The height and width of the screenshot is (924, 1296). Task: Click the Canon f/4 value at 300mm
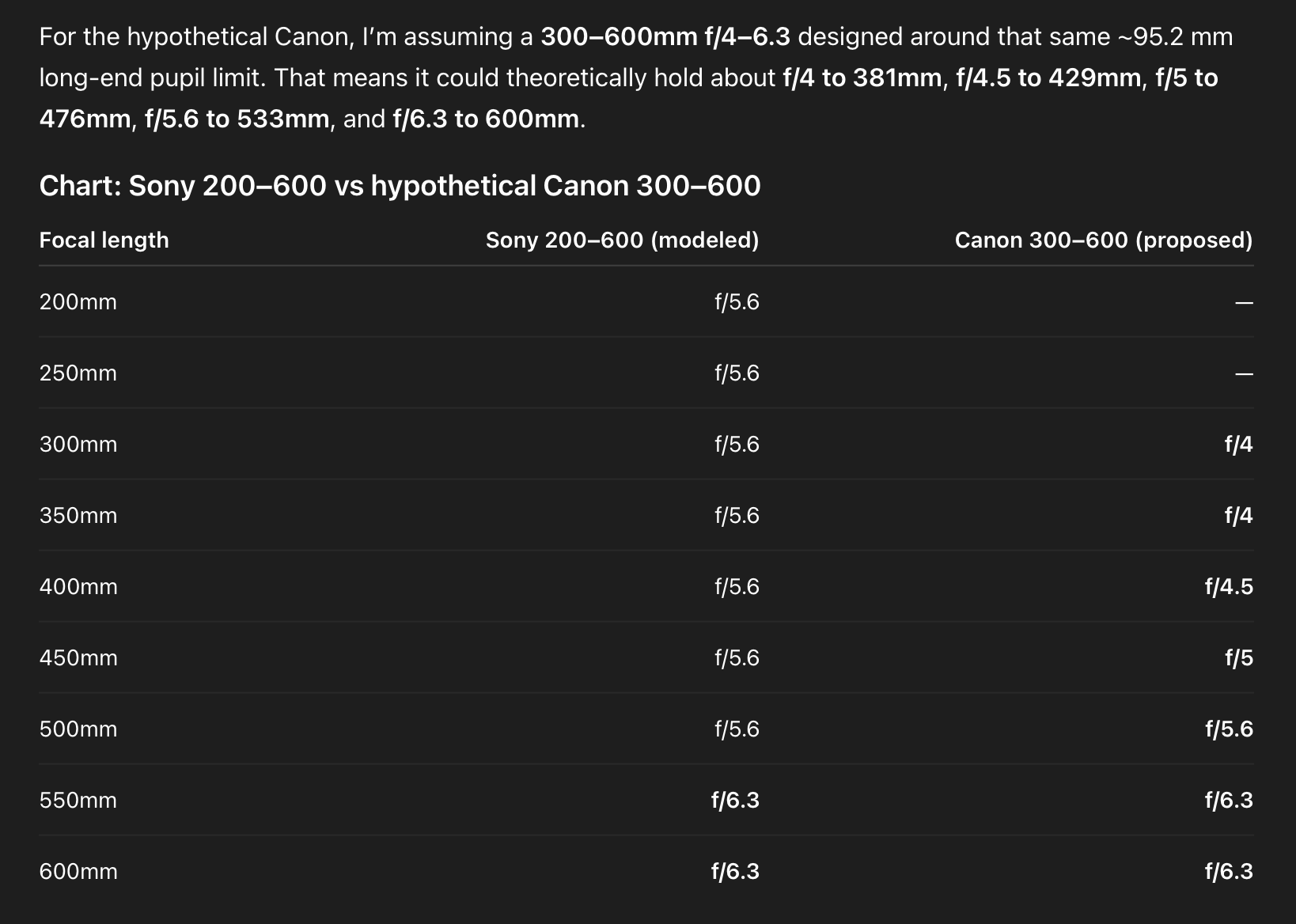[x=1238, y=445]
